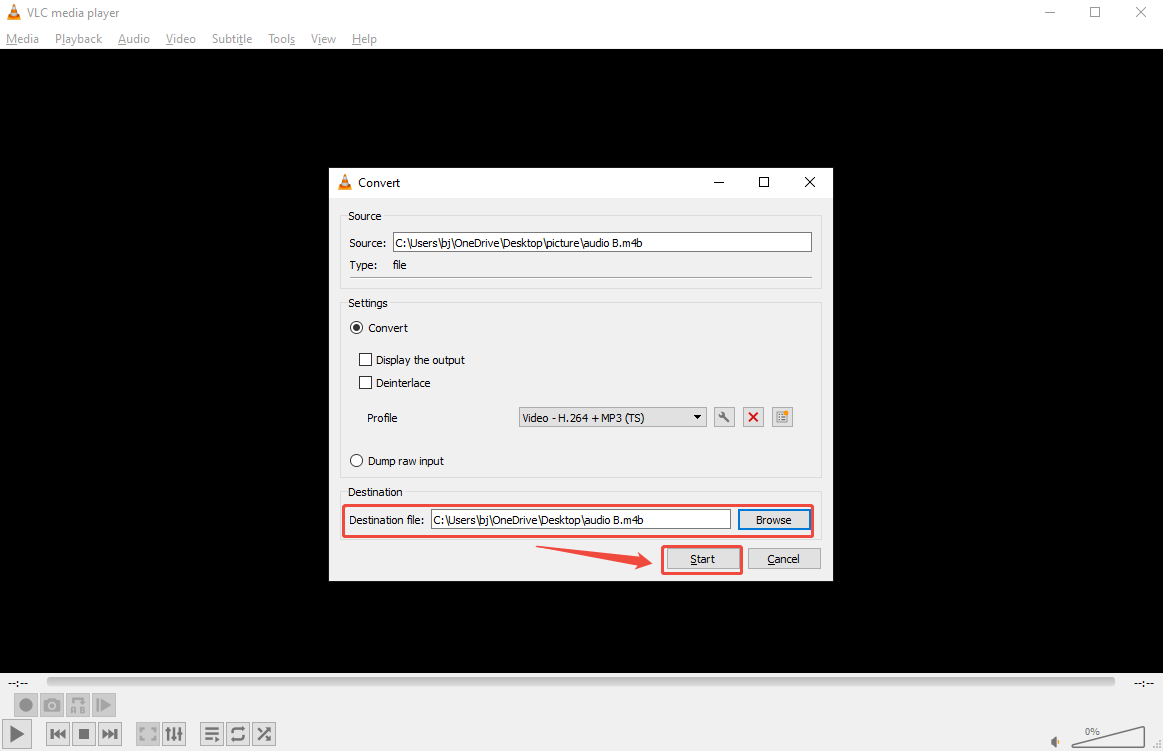1163x751 pixels.
Task: Click the A-B loop button
Action: click(78, 705)
